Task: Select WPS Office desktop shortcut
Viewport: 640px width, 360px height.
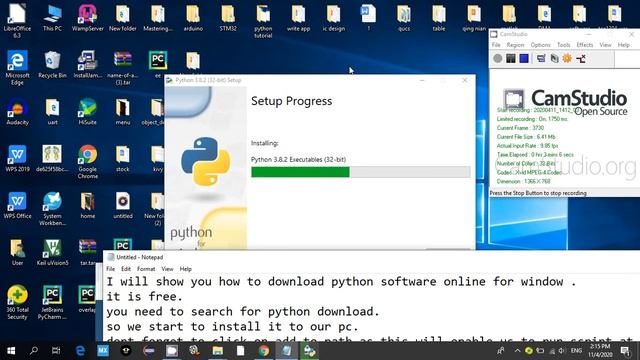Action: point(17,205)
